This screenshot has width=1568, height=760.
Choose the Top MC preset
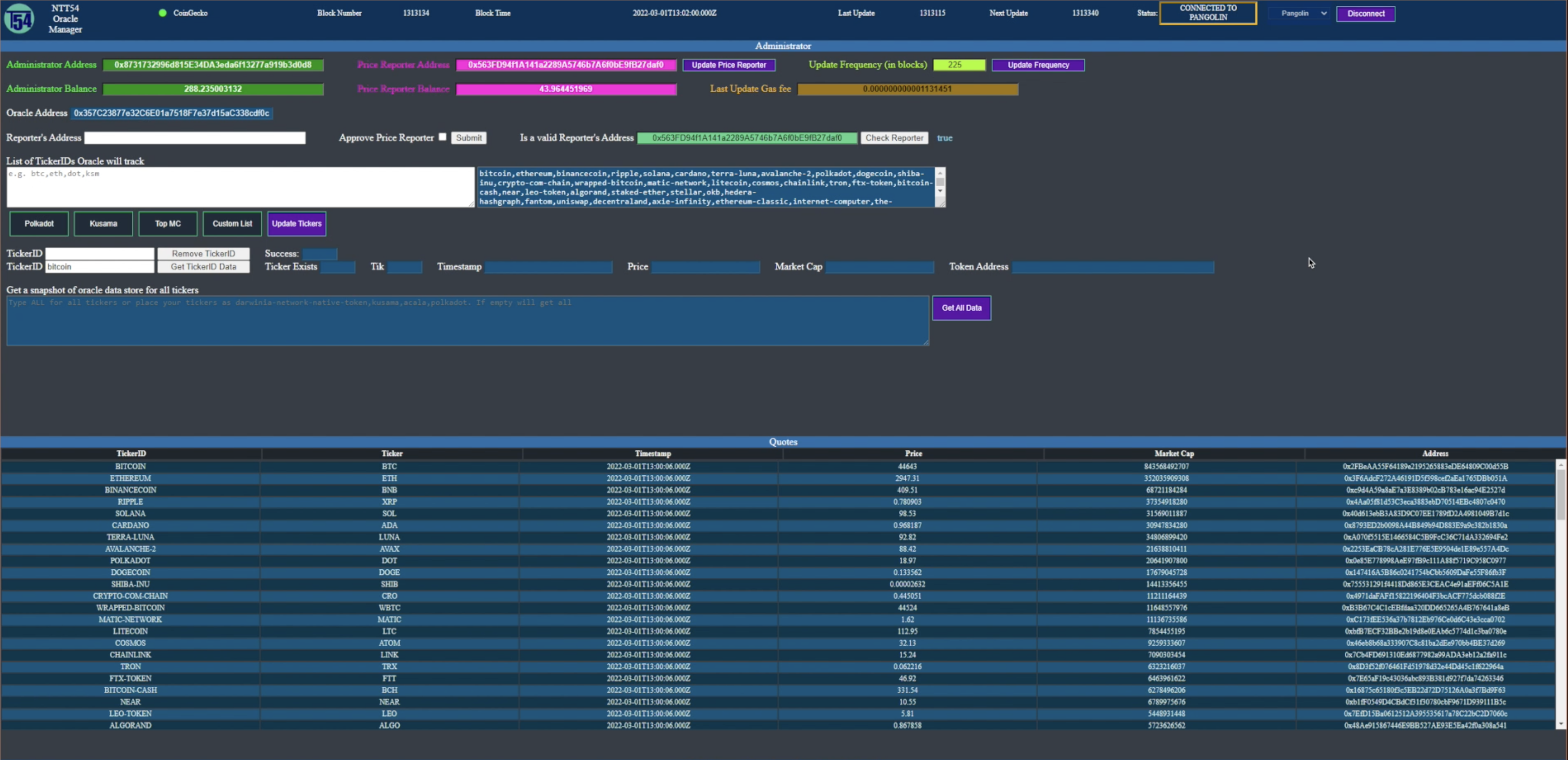(168, 223)
